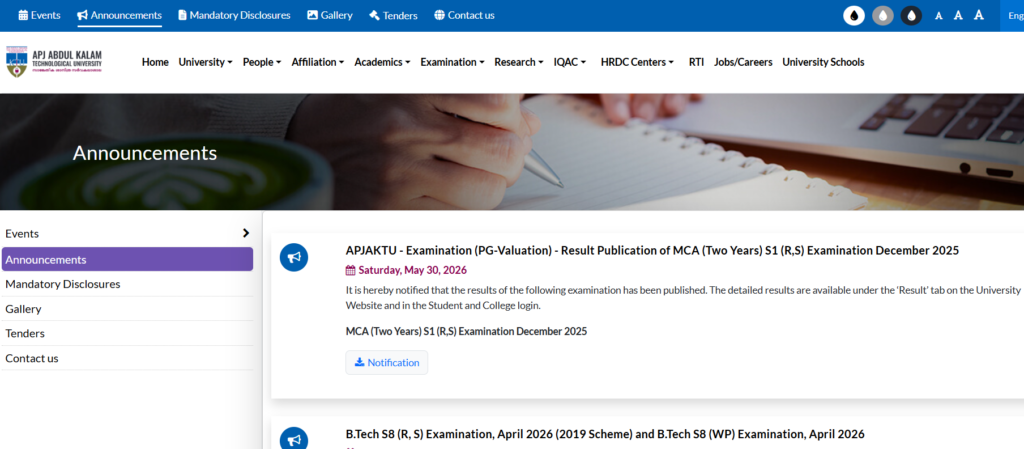This screenshot has height=449, width=1024.
Task: Open Gallery in the top bar
Action: coord(330,15)
